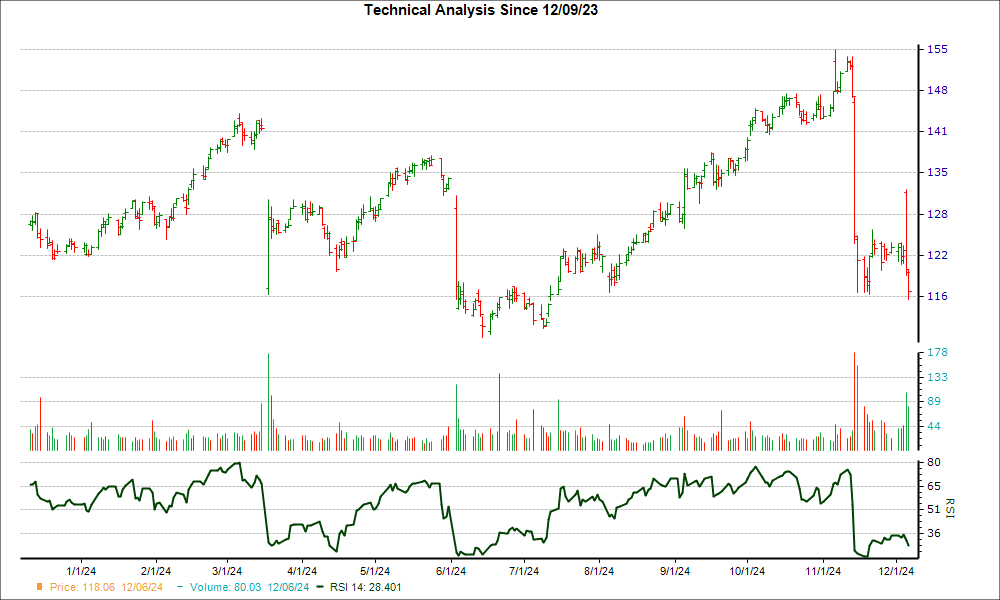Click the 10/1/24 date label
Viewport: 1000px width, 600px height.
click(x=747, y=571)
